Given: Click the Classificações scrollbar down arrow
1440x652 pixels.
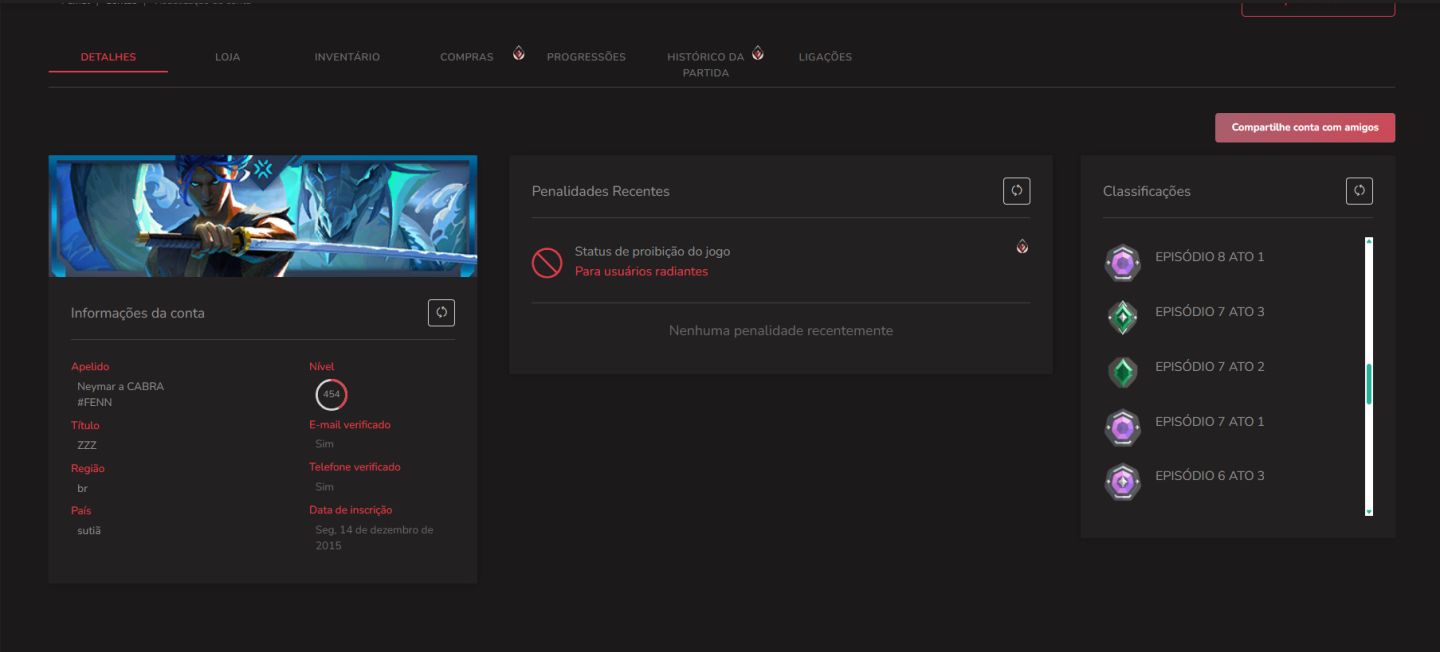Looking at the screenshot, I should (x=1369, y=511).
